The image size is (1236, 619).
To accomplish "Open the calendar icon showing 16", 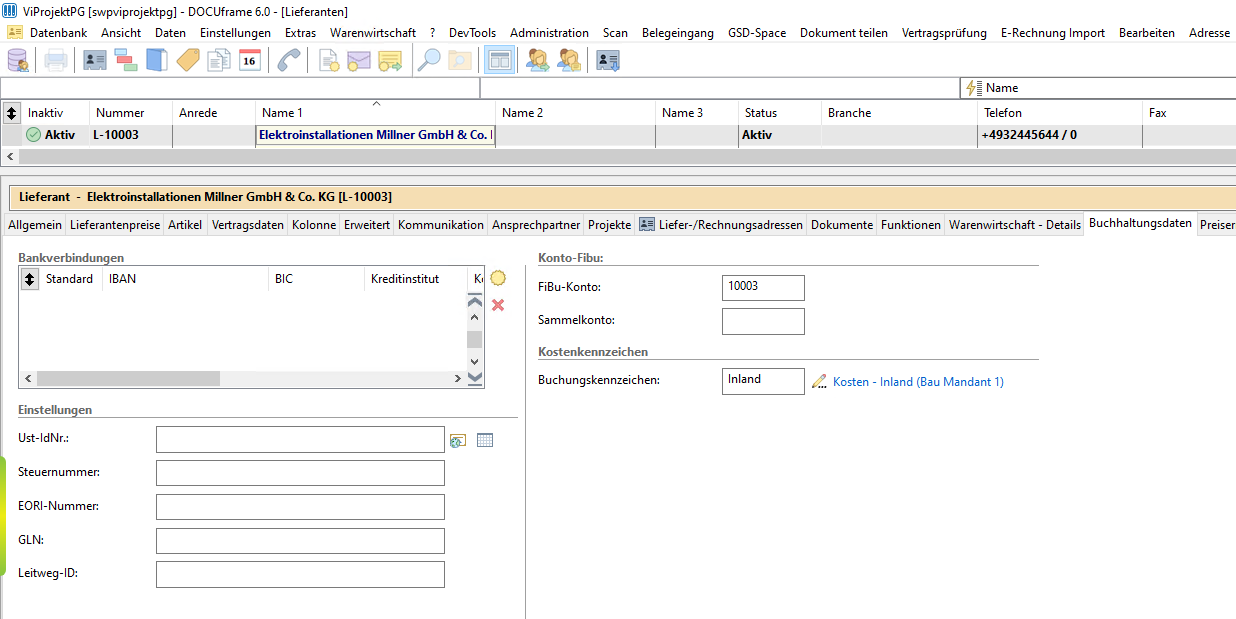I will tap(250, 60).
